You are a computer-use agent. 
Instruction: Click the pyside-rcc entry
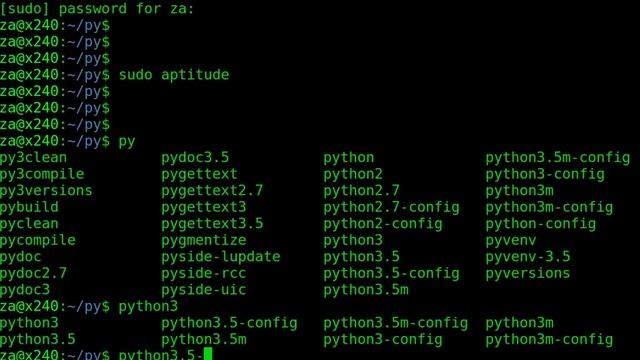(204, 273)
